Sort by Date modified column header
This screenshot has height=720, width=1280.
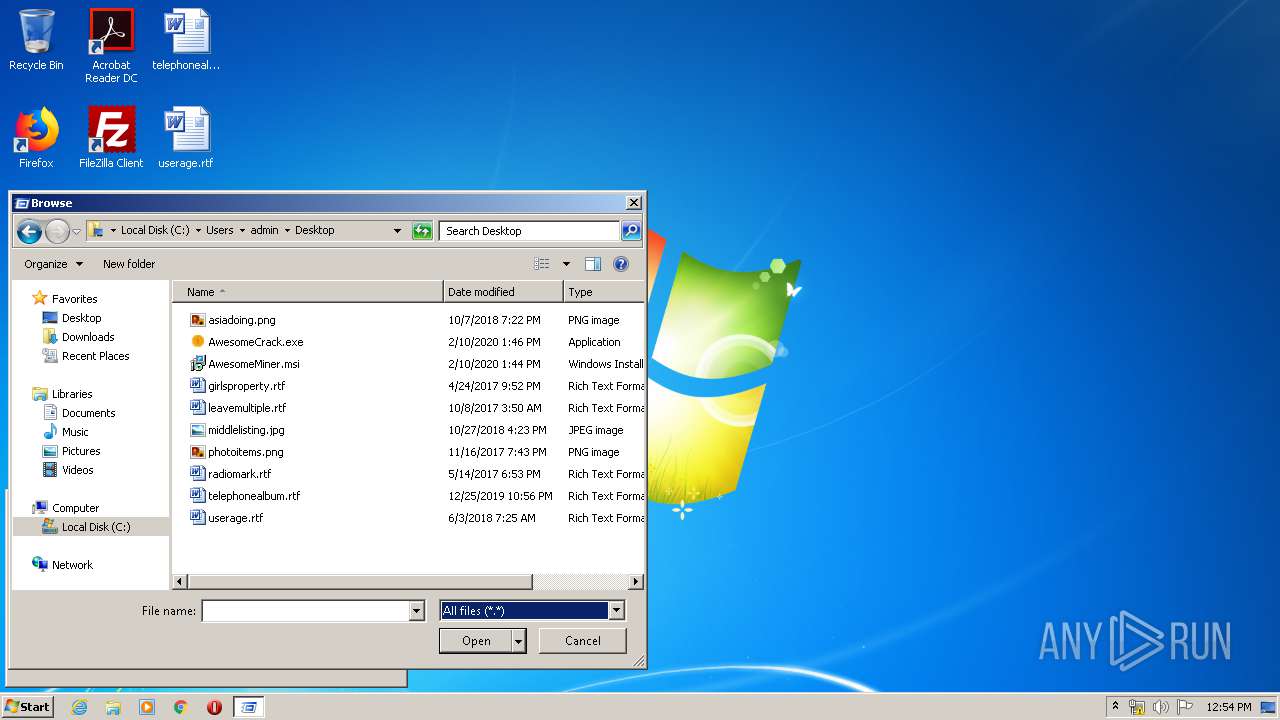tap(503, 292)
